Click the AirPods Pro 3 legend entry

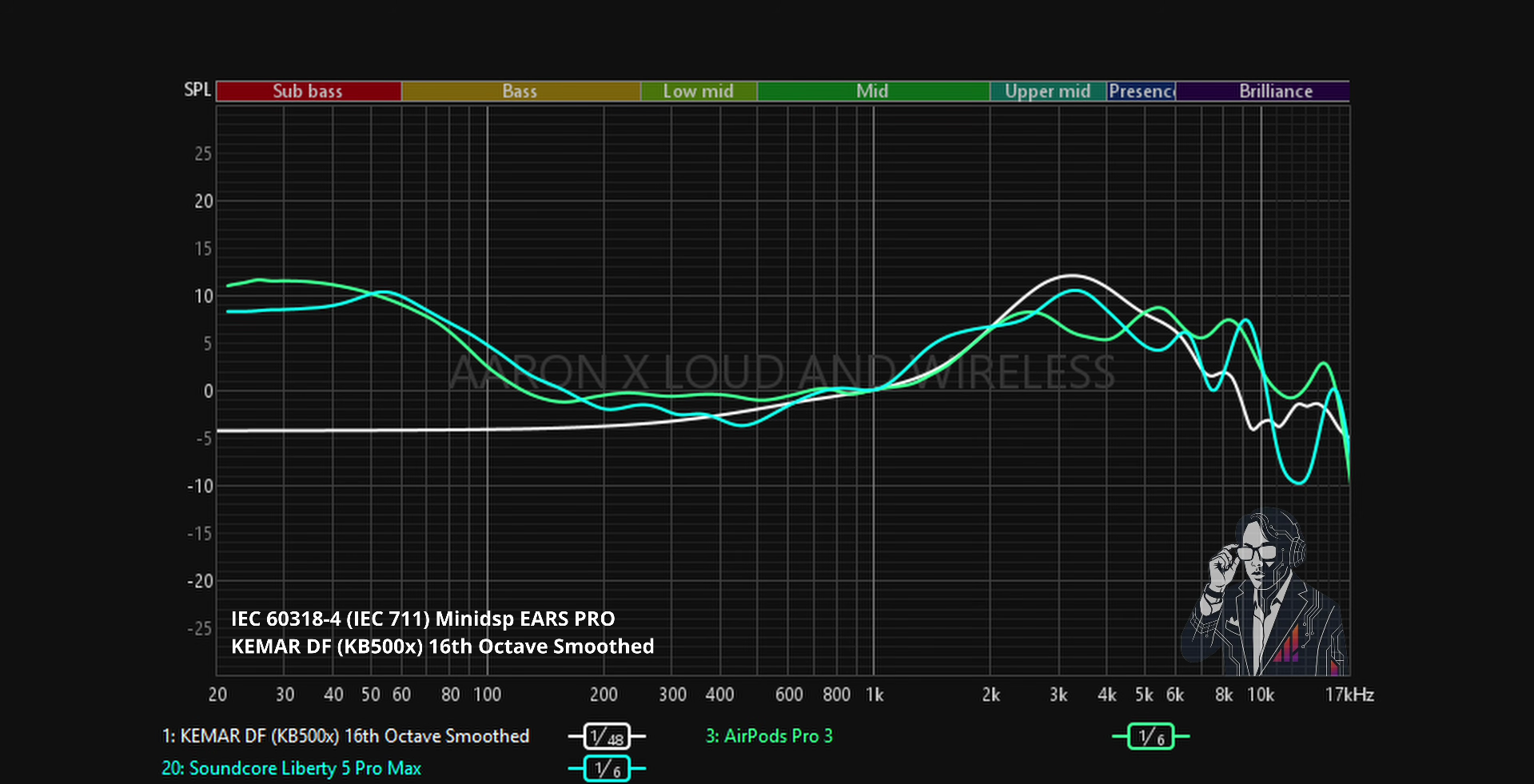point(769,736)
